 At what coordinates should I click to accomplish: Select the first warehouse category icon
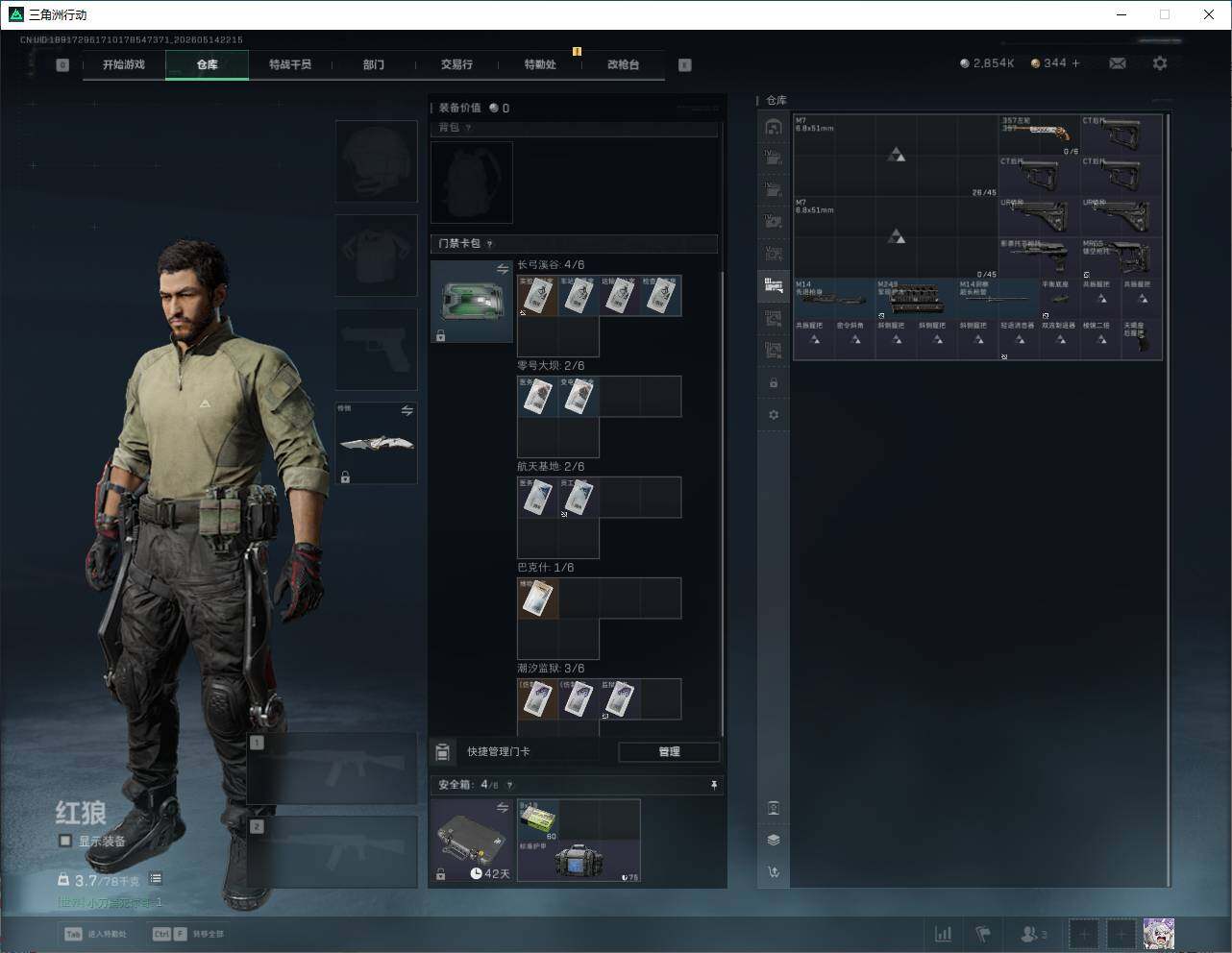[x=774, y=127]
